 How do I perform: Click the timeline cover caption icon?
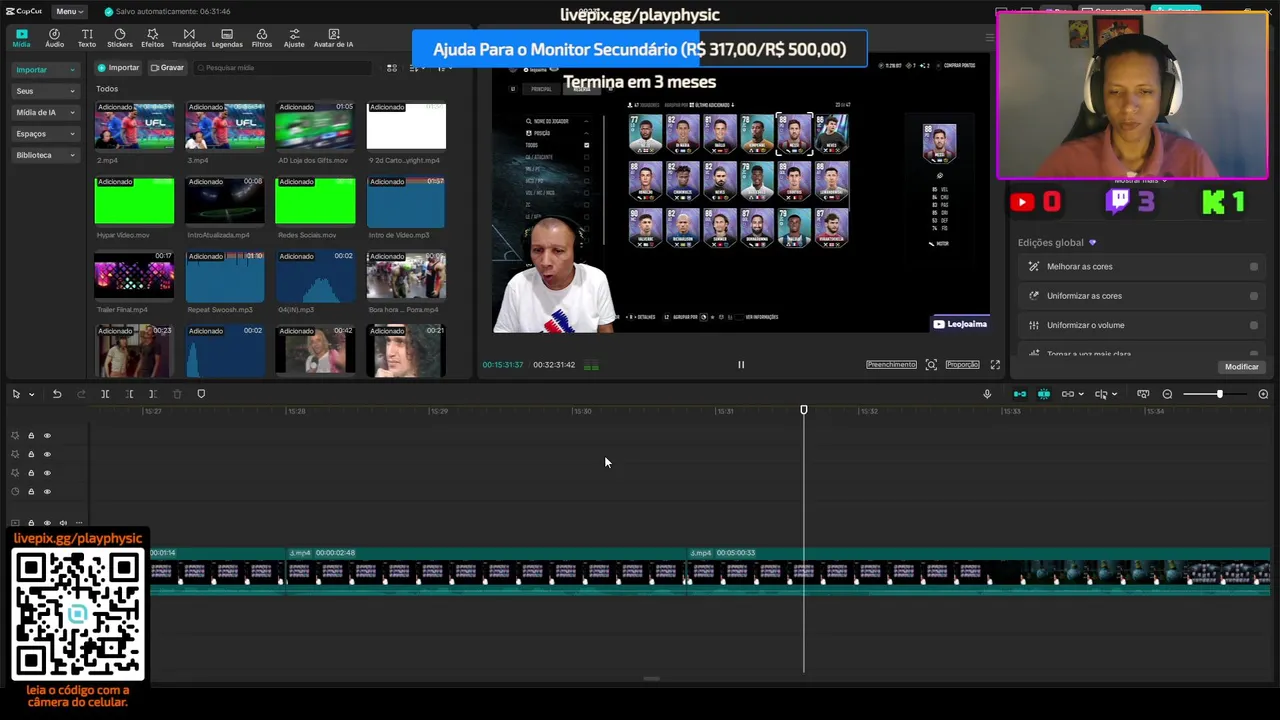click(x=1143, y=394)
